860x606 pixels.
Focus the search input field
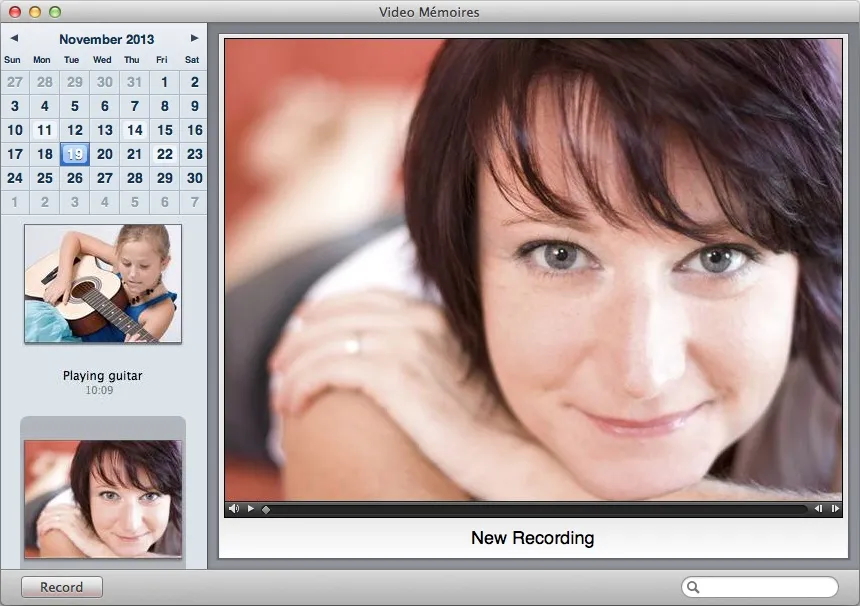tap(760, 587)
